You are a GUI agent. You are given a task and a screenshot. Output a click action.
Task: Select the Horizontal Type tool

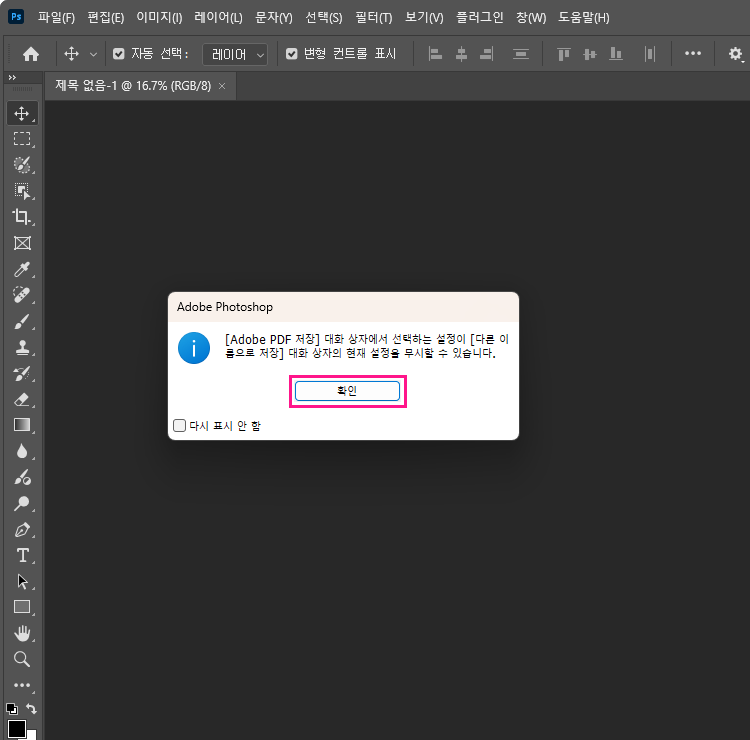[22, 555]
